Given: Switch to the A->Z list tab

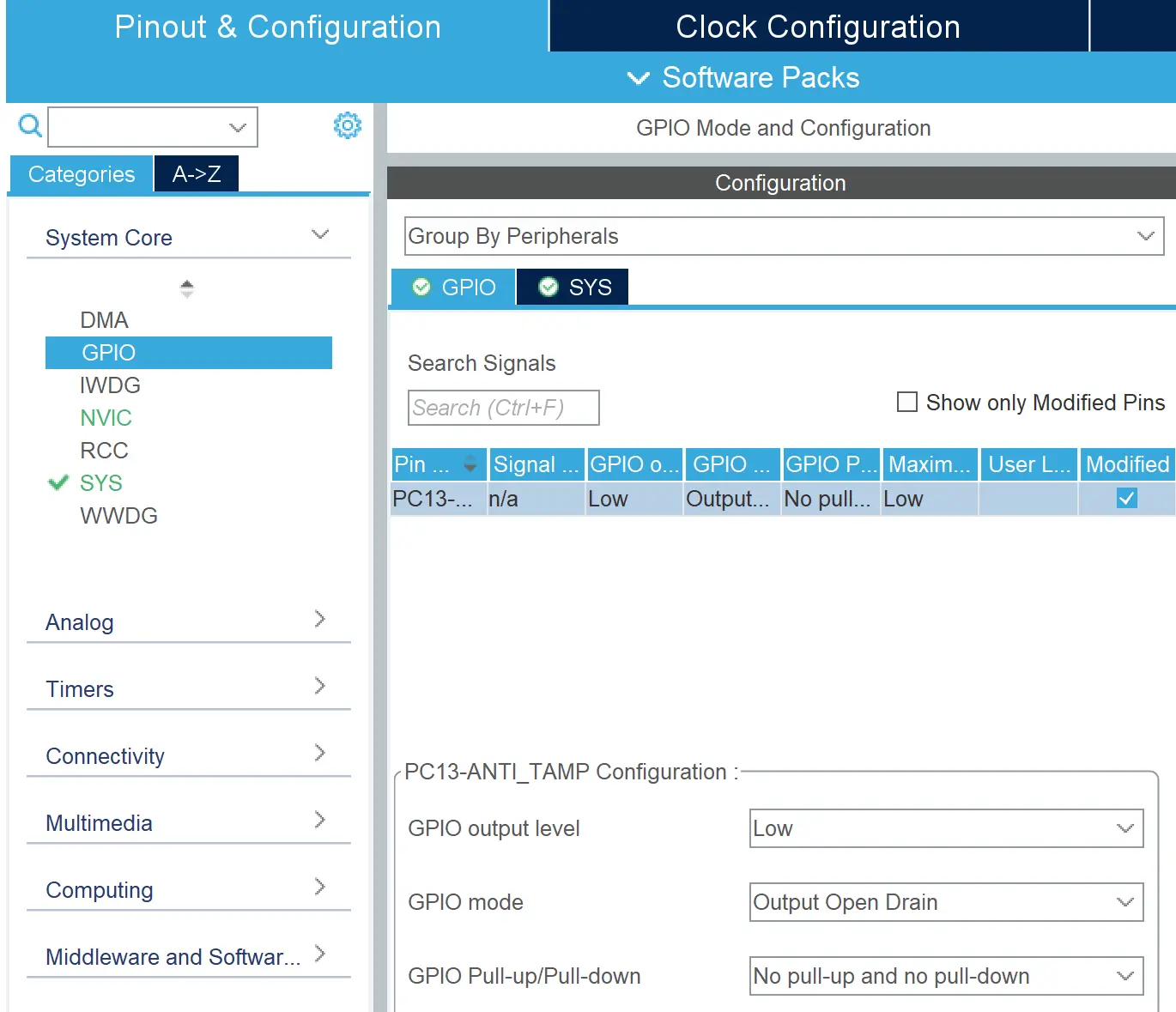Looking at the screenshot, I should 197,174.
